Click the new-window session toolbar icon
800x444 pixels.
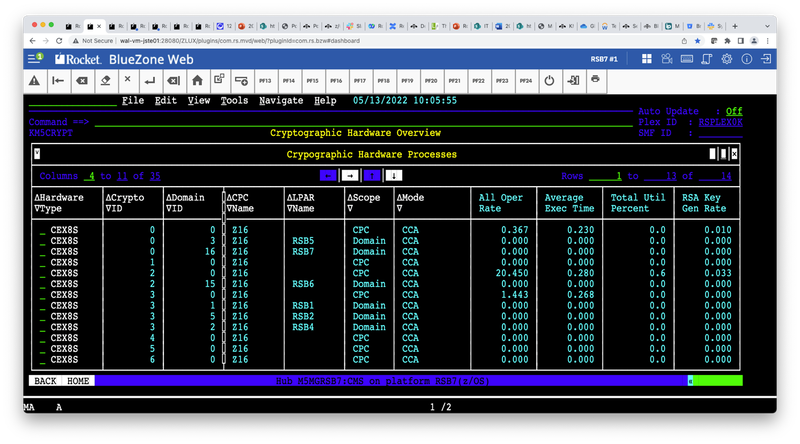(x=219, y=79)
